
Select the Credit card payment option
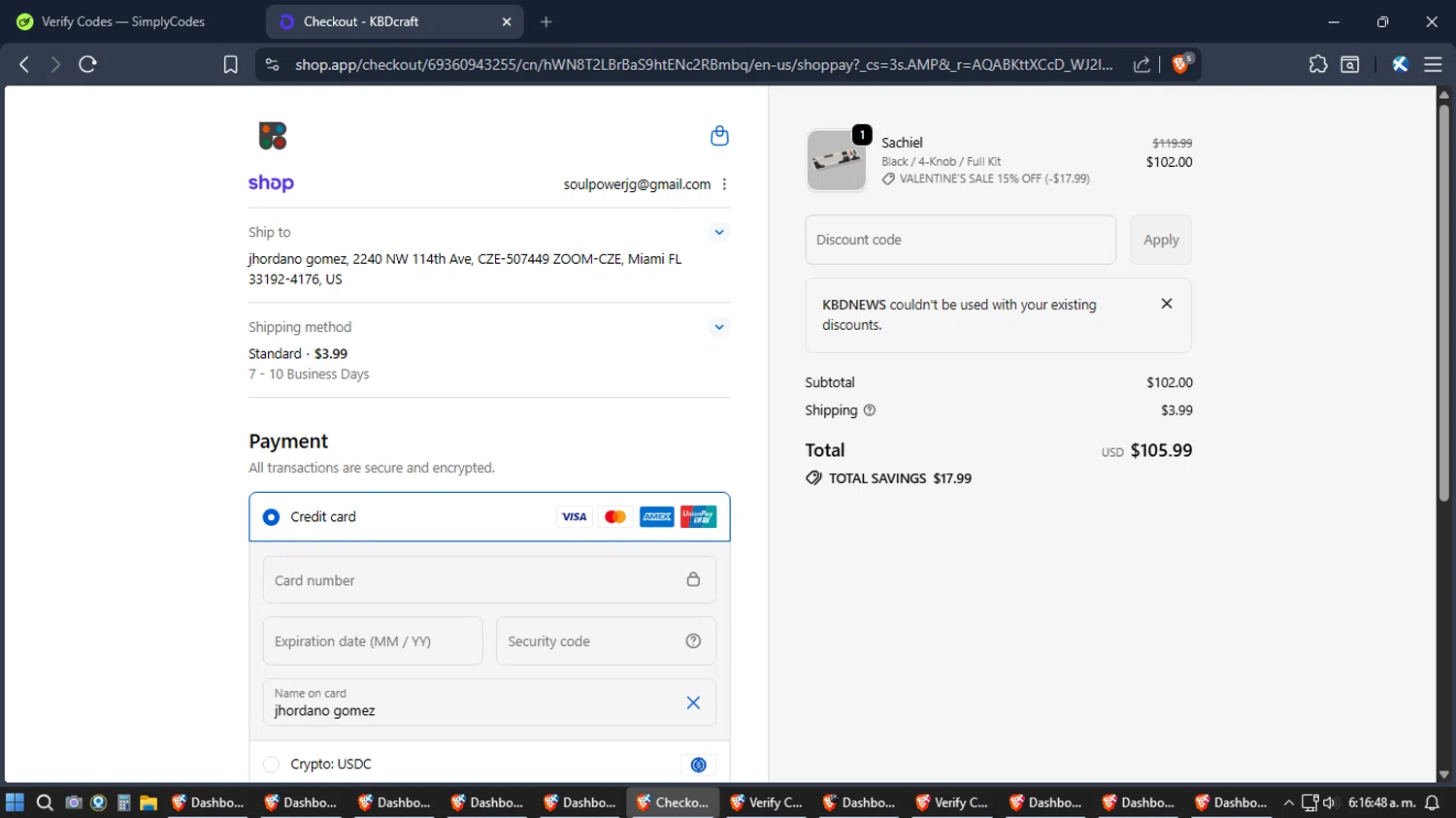272,517
